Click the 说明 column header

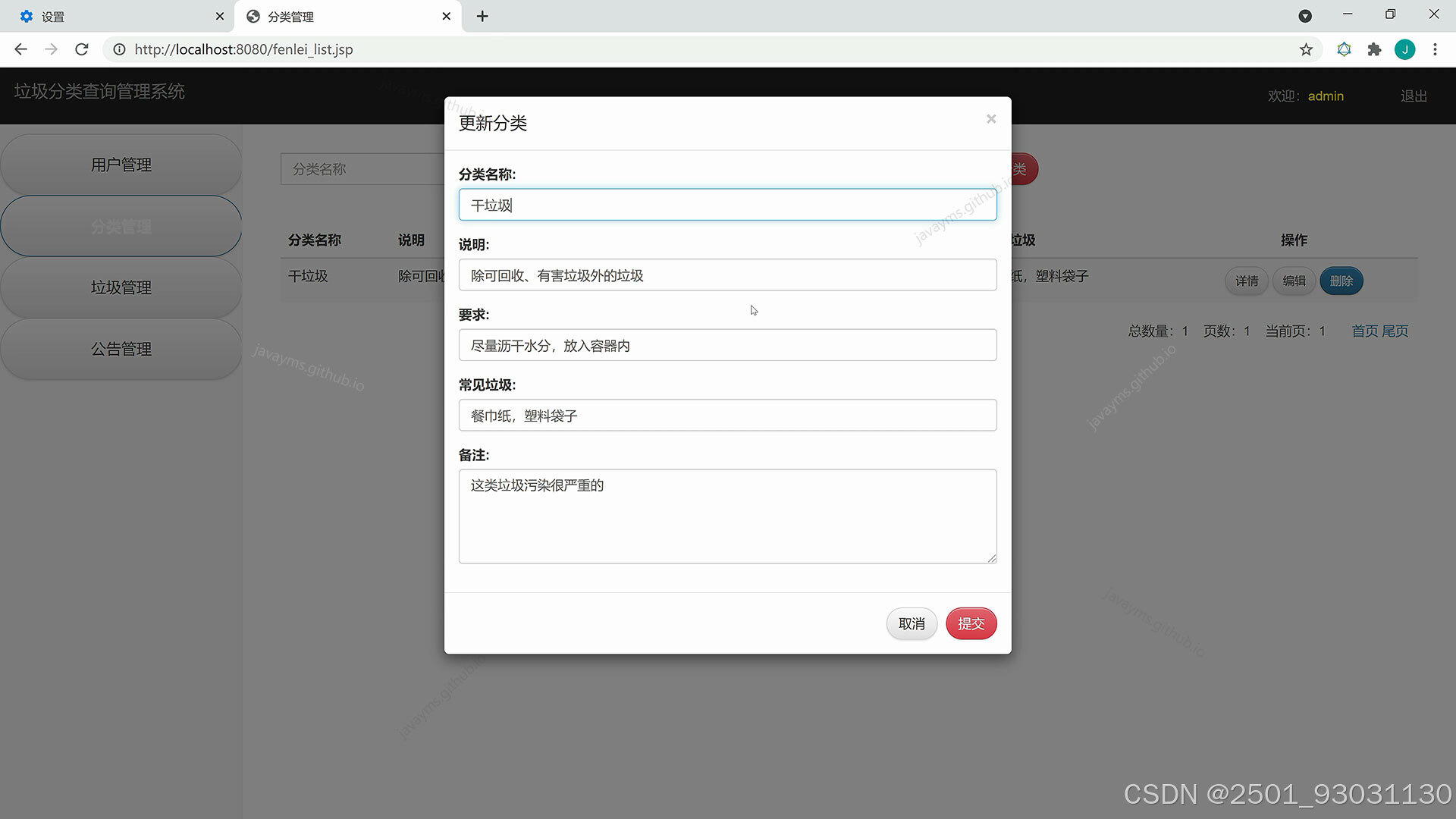tap(411, 240)
